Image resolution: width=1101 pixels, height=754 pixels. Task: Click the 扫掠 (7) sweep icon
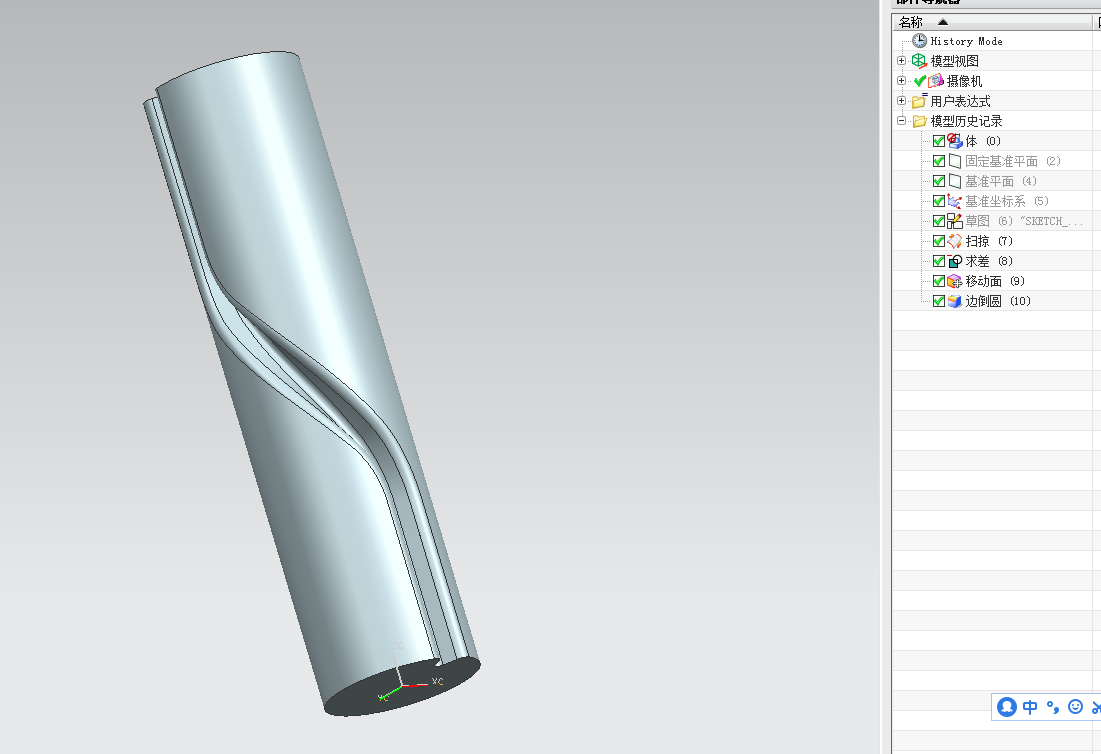pos(954,241)
